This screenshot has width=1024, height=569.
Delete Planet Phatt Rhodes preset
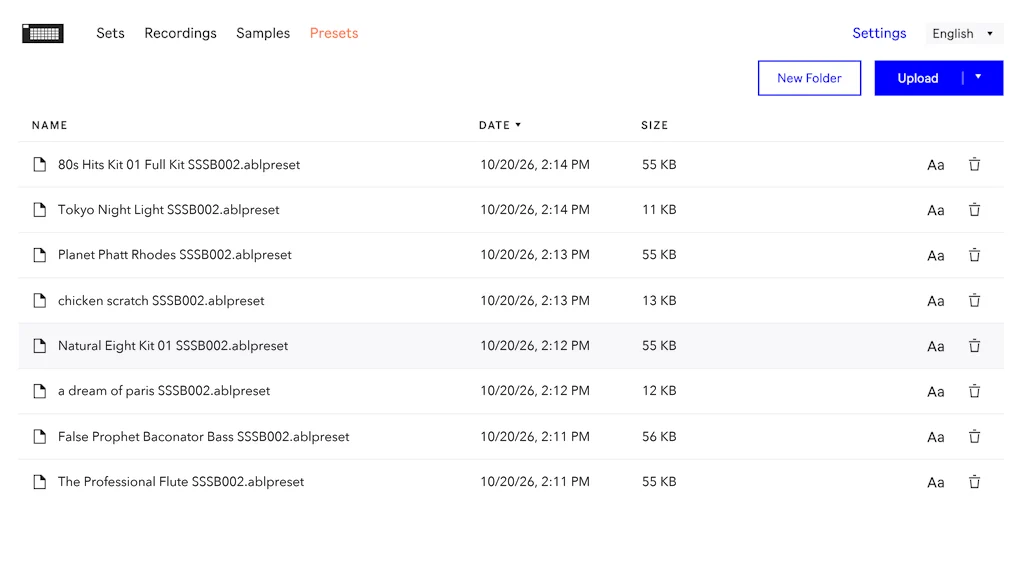pos(974,255)
